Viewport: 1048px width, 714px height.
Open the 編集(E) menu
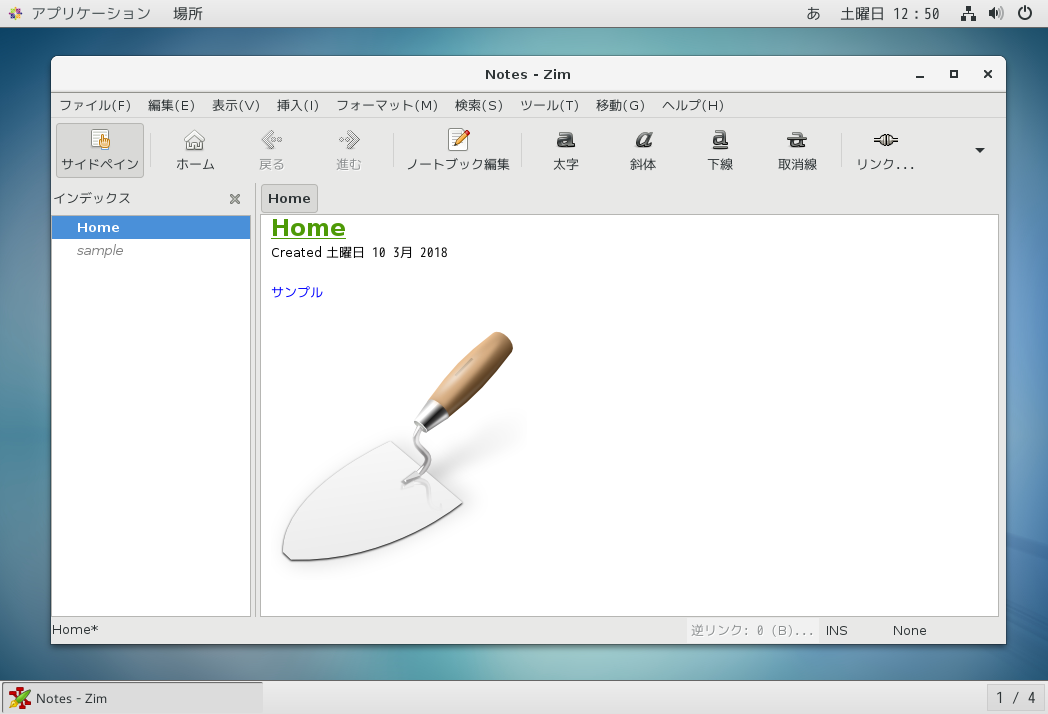coord(171,106)
